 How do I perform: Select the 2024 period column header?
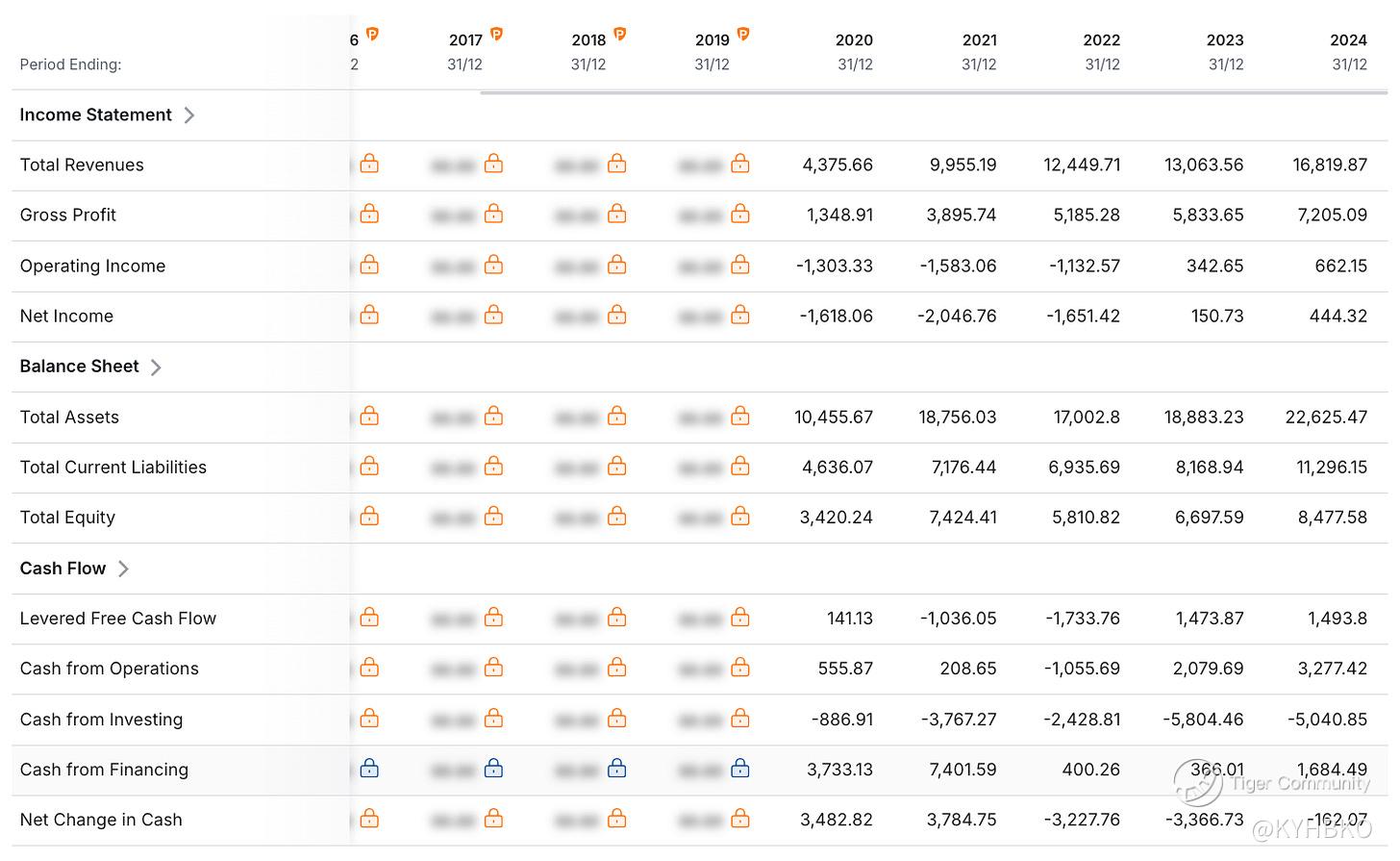[x=1348, y=40]
